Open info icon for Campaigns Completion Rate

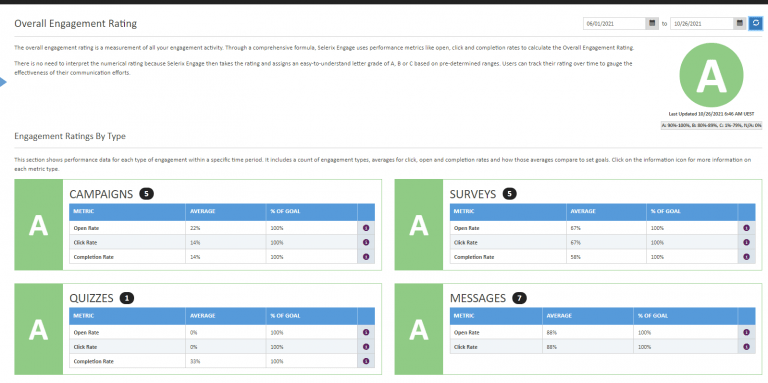click(x=365, y=256)
